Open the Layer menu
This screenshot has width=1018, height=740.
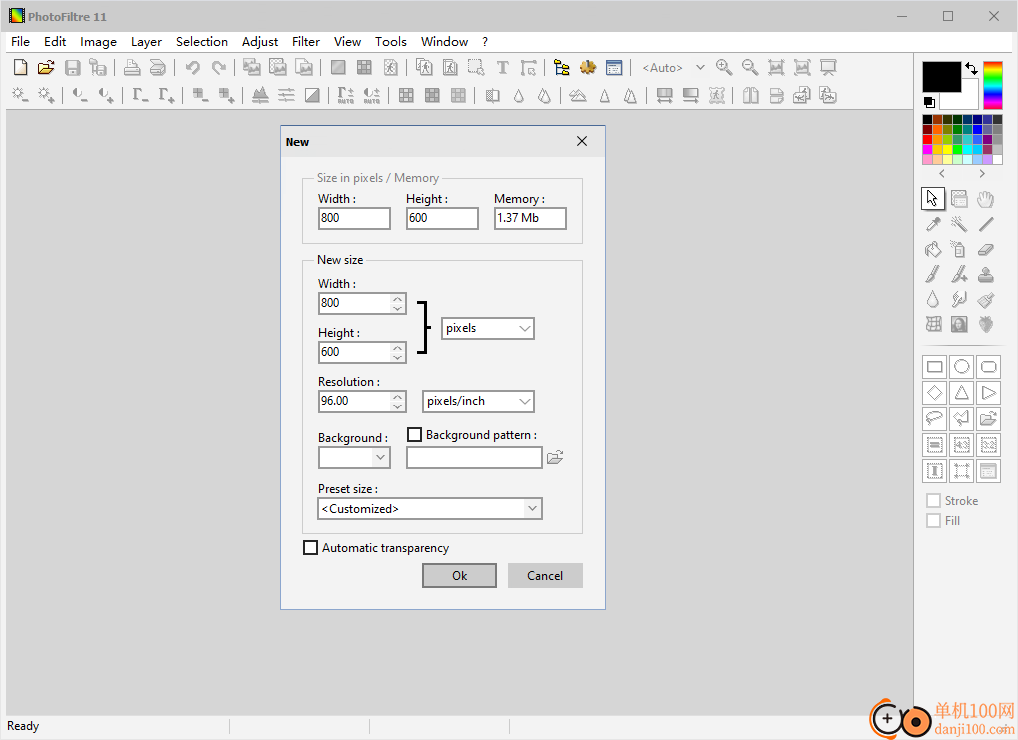click(x=146, y=42)
